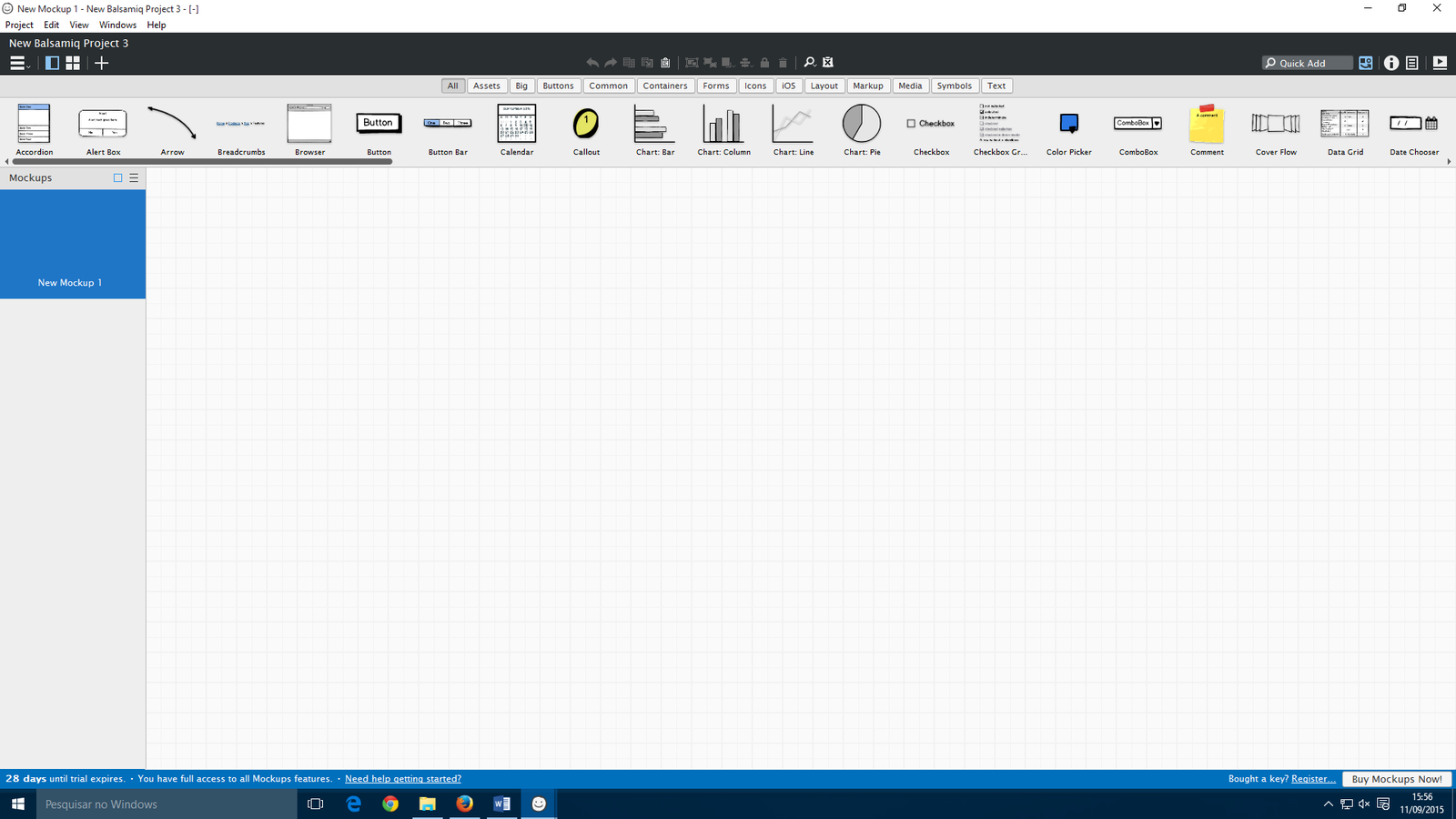Toggle the small checkbox beside Mockups header
1456x819 pixels.
click(116, 177)
